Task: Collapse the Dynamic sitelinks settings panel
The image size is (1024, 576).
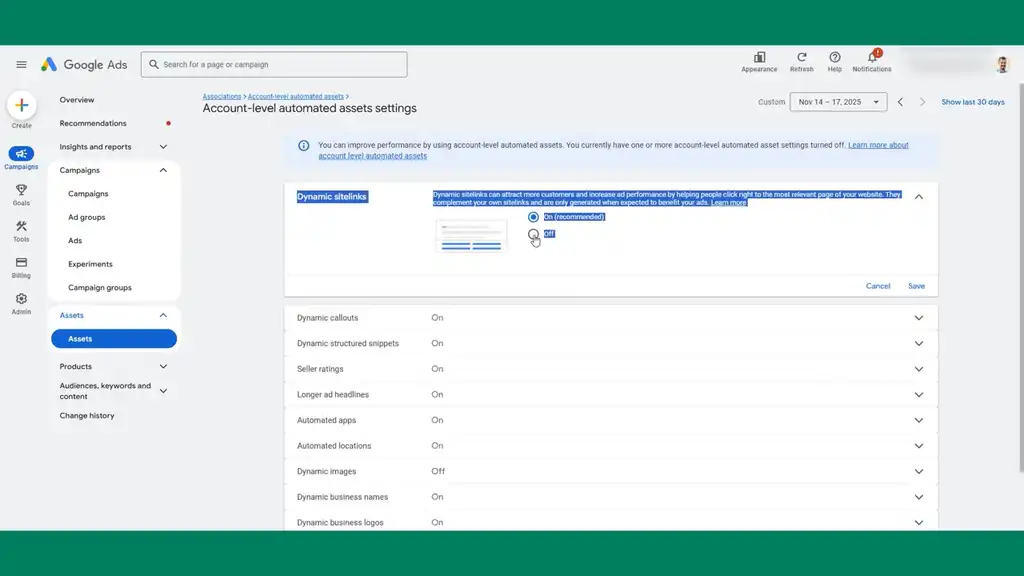Action: point(918,196)
